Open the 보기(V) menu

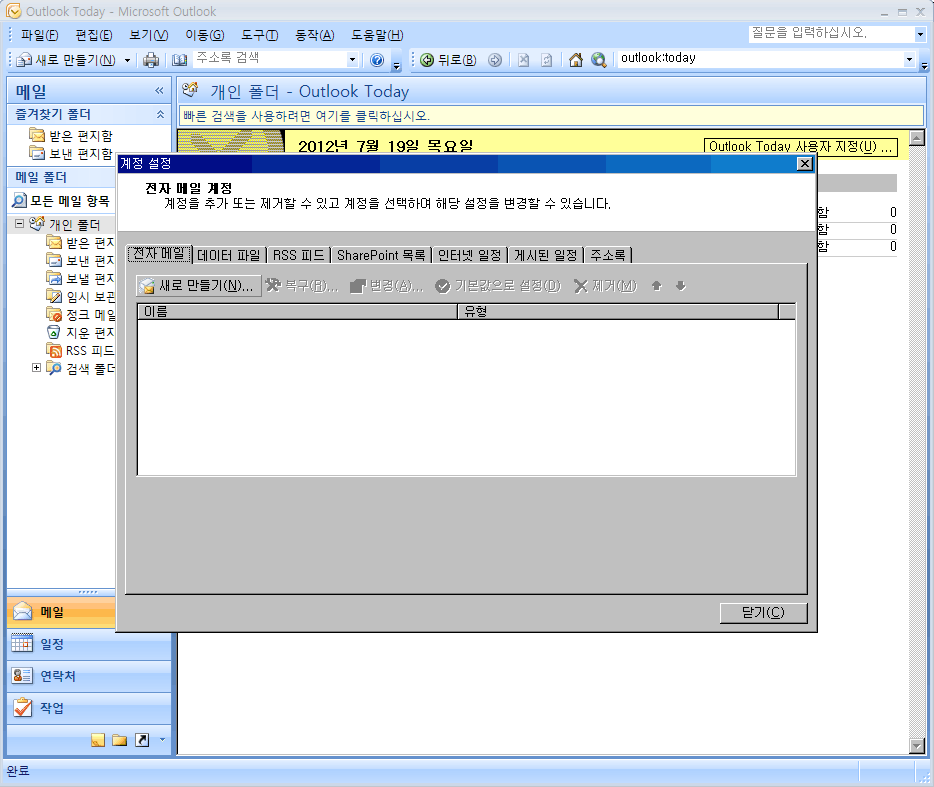(148, 35)
